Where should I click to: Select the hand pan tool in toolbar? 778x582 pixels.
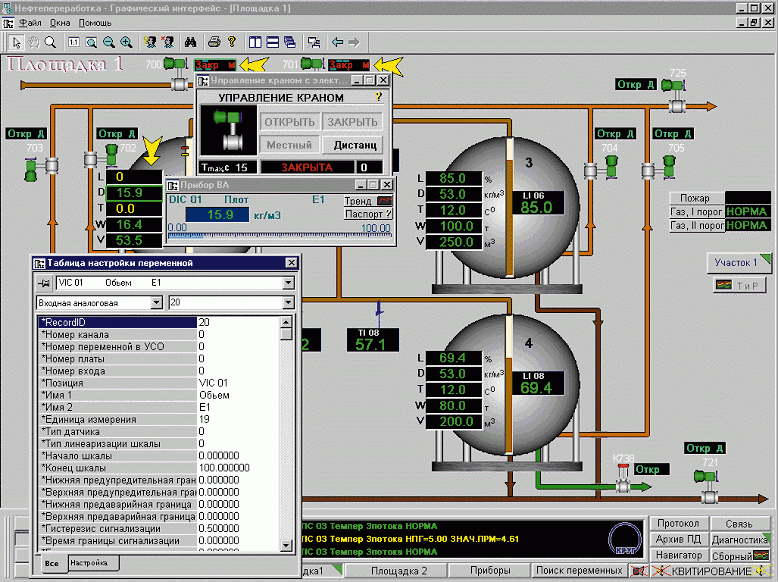click(34, 42)
